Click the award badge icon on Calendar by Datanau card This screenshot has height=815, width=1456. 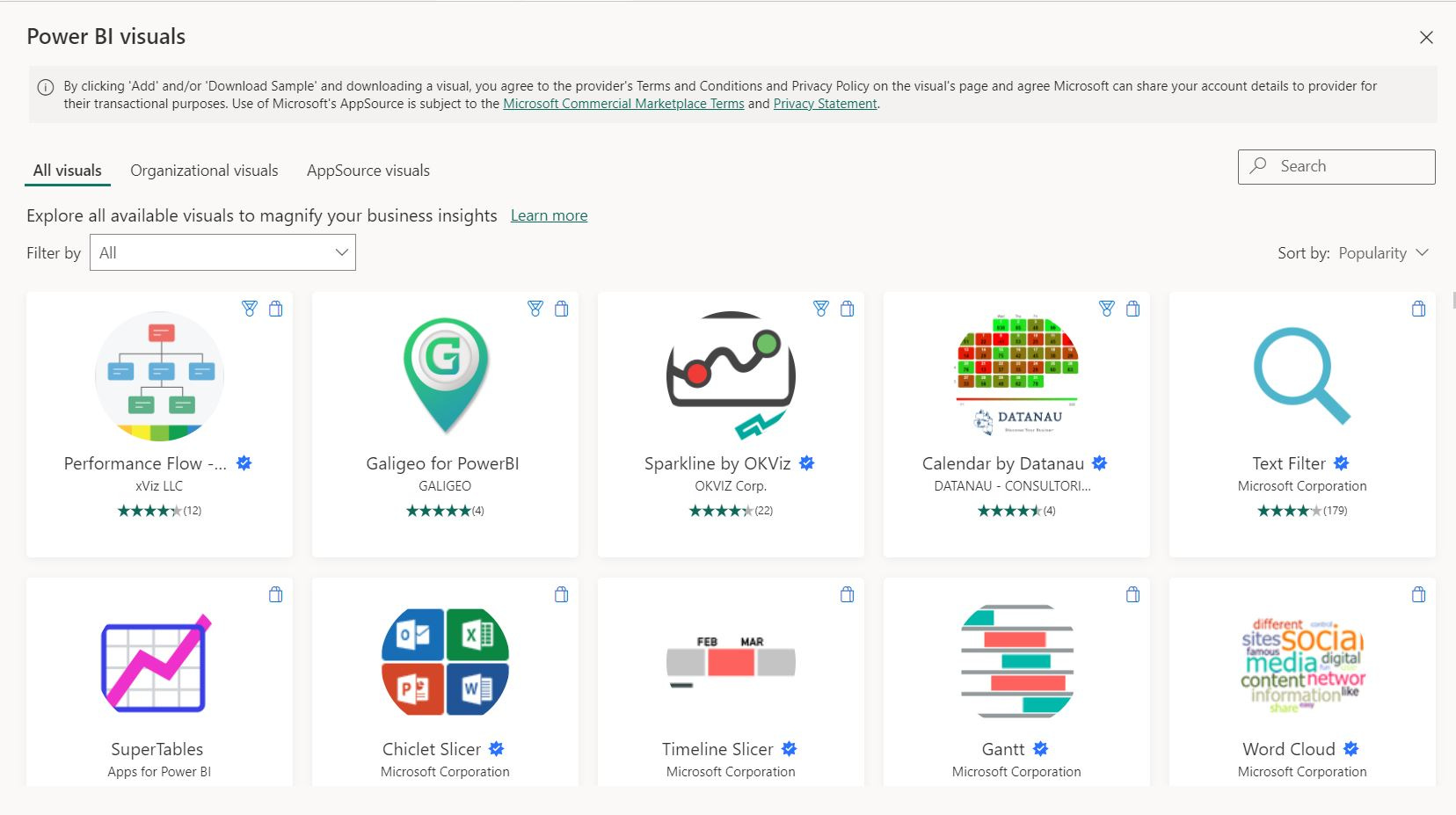[1107, 309]
